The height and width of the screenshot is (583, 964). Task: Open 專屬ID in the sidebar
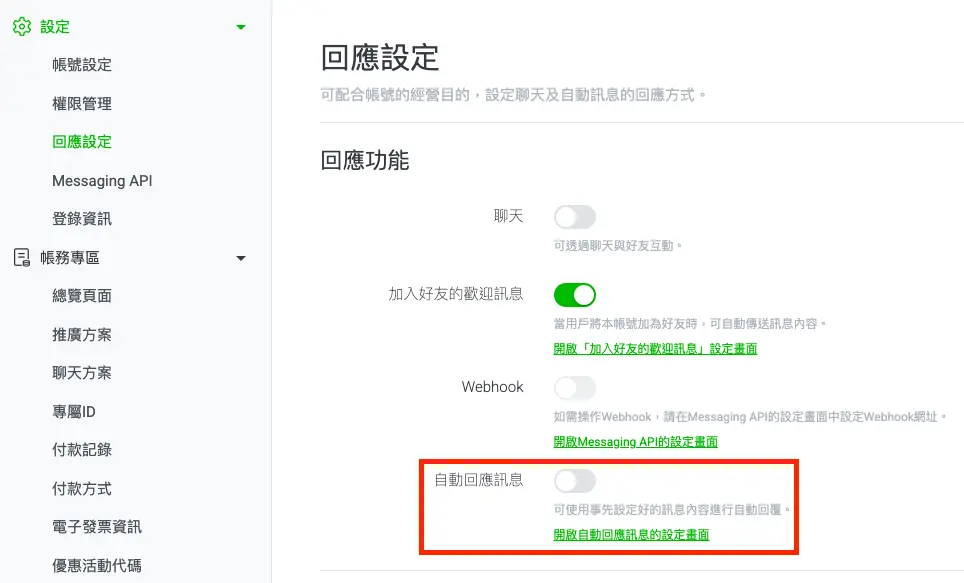point(74,411)
